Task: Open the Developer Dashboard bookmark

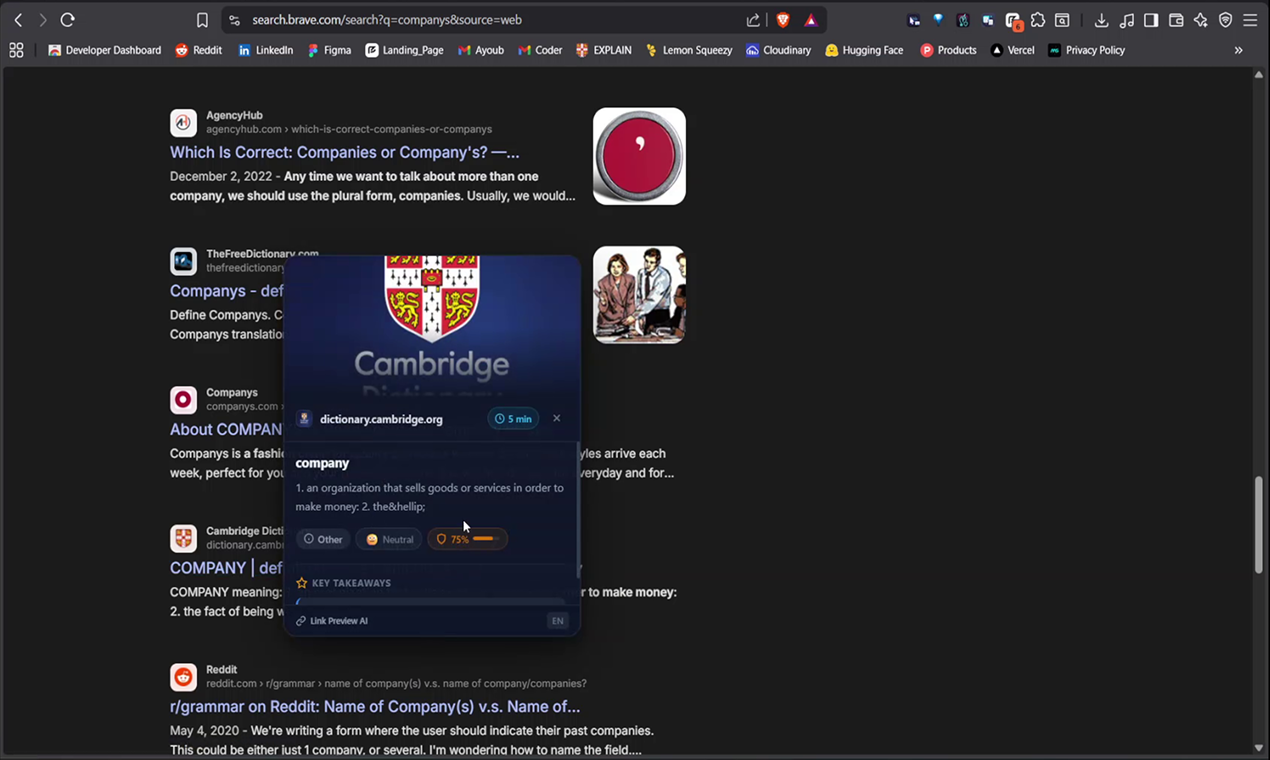Action: [x=104, y=50]
